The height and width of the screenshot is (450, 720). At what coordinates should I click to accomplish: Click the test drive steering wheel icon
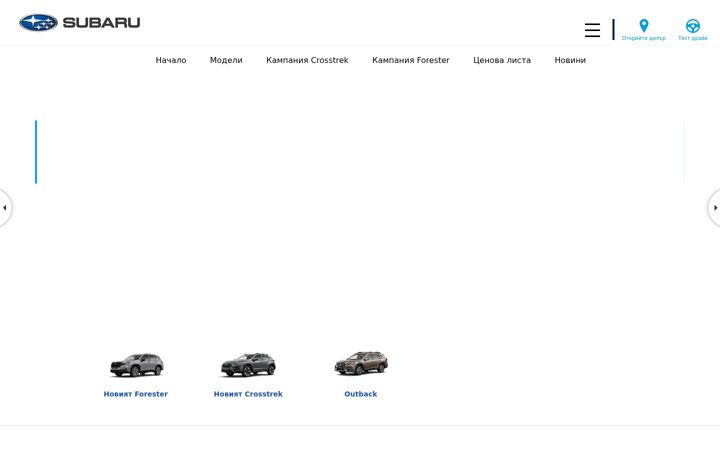(692, 26)
